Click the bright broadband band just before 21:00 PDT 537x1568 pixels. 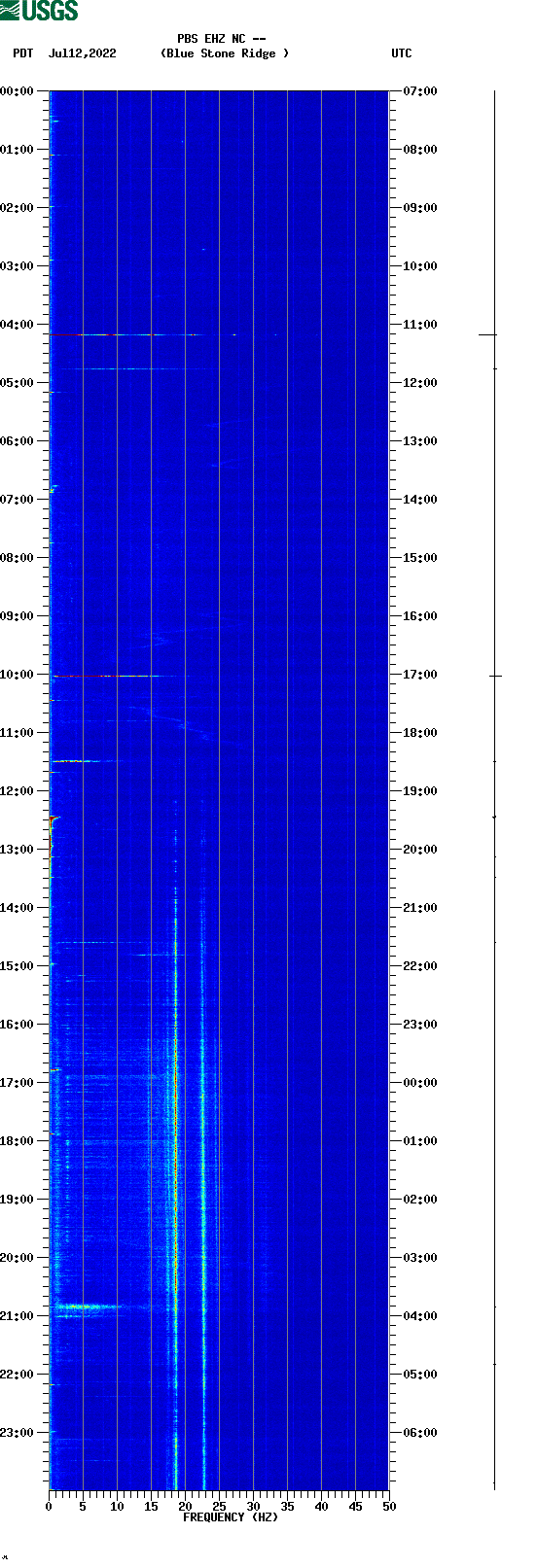[88, 1307]
